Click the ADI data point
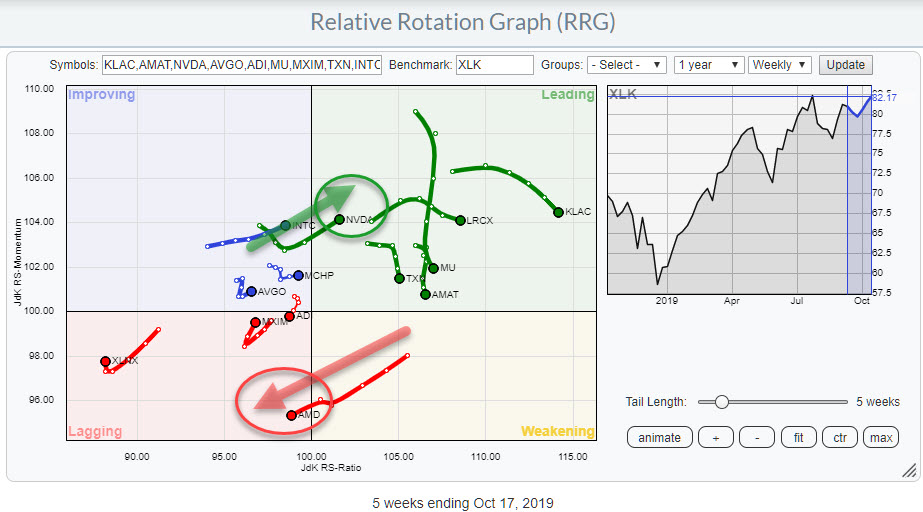Viewport: 923px width, 512px height. point(290,317)
